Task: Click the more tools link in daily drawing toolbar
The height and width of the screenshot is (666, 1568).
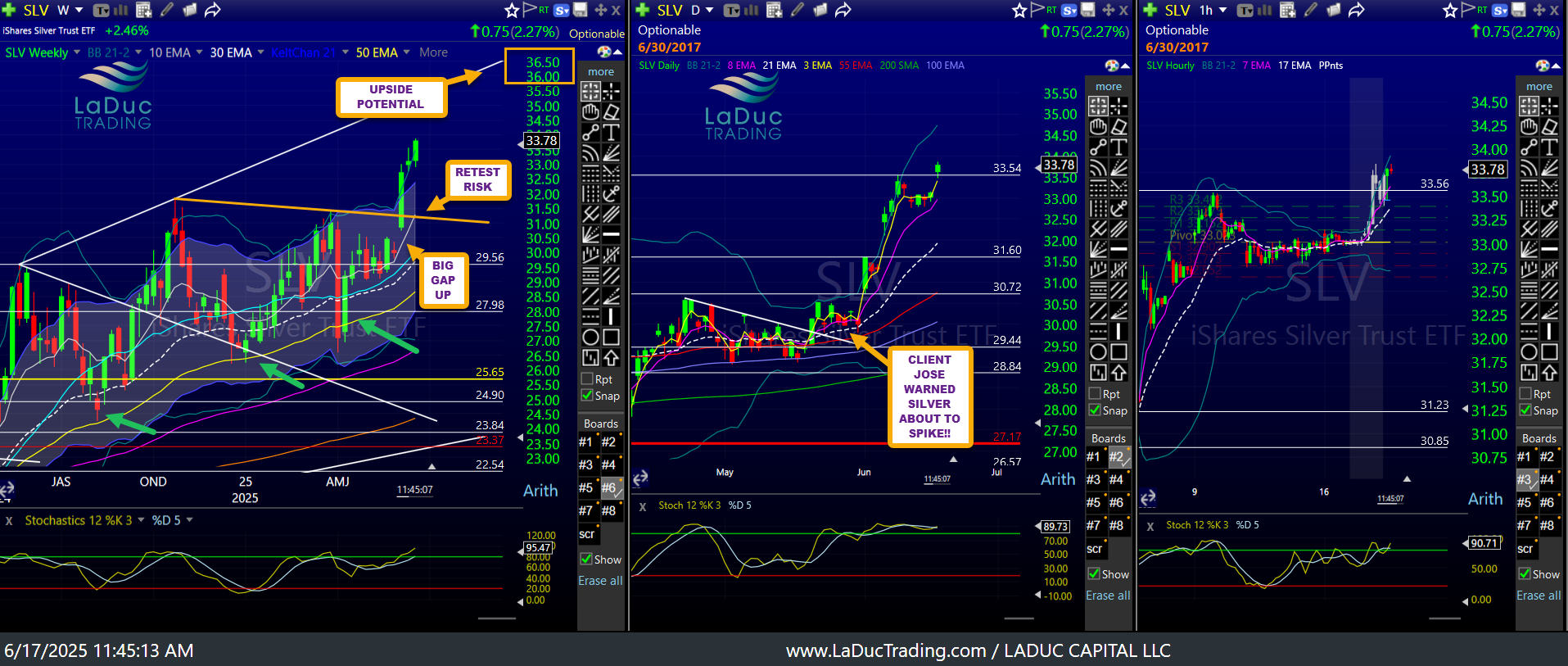Action: coord(1109,87)
